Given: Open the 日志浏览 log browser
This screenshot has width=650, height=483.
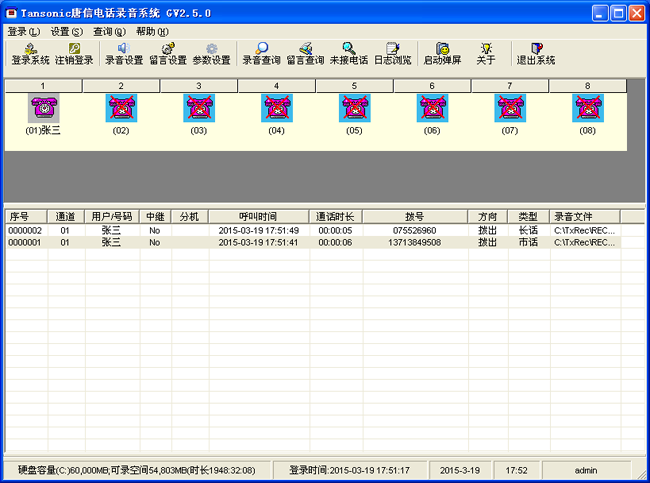Looking at the screenshot, I should [x=393, y=53].
